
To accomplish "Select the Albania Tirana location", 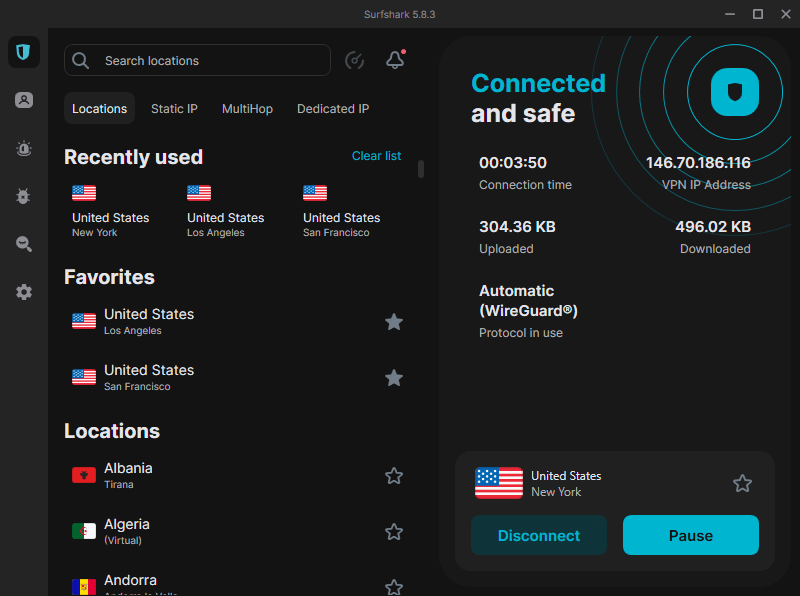I will (x=237, y=476).
